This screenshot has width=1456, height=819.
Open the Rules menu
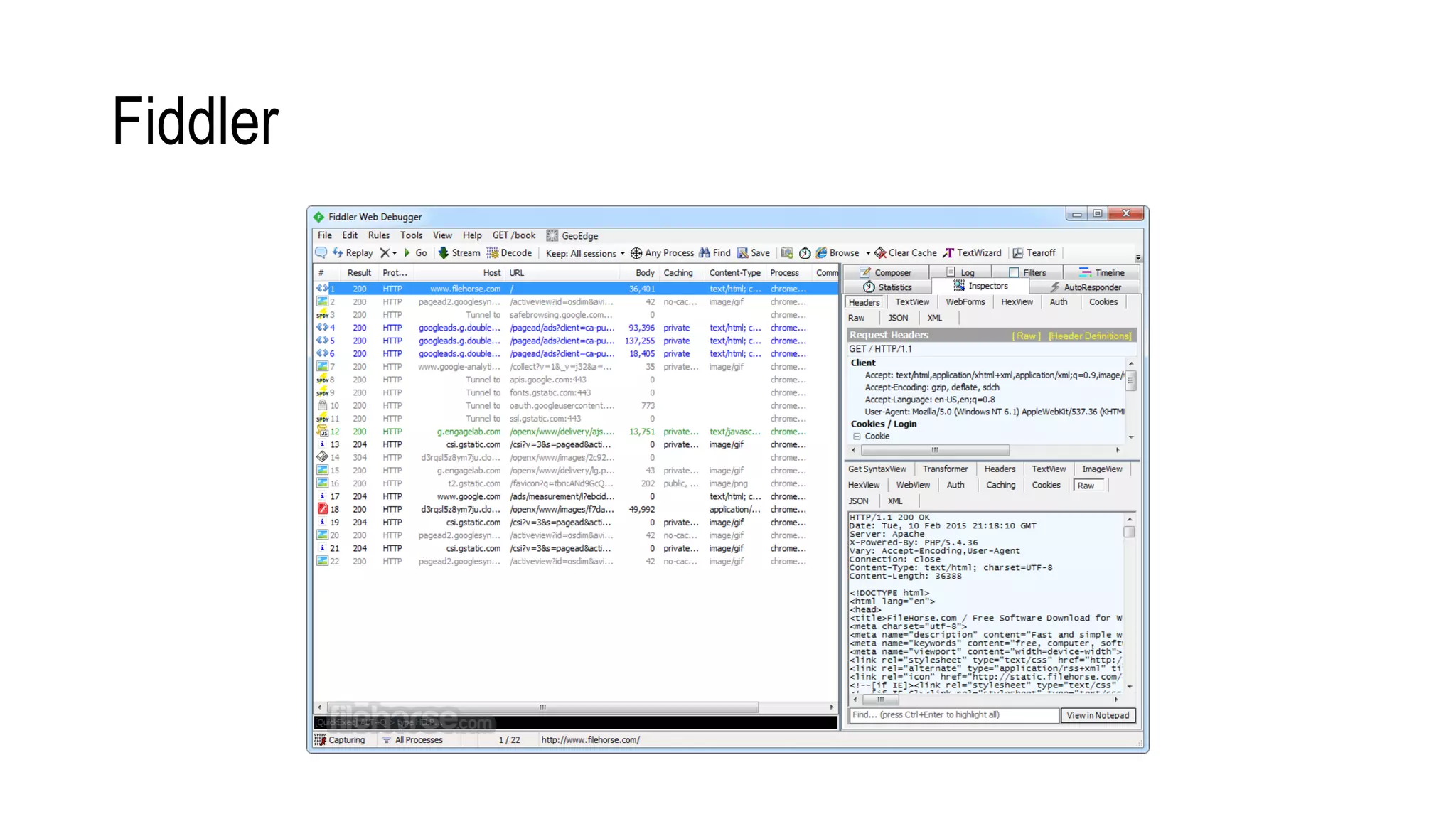tap(378, 235)
